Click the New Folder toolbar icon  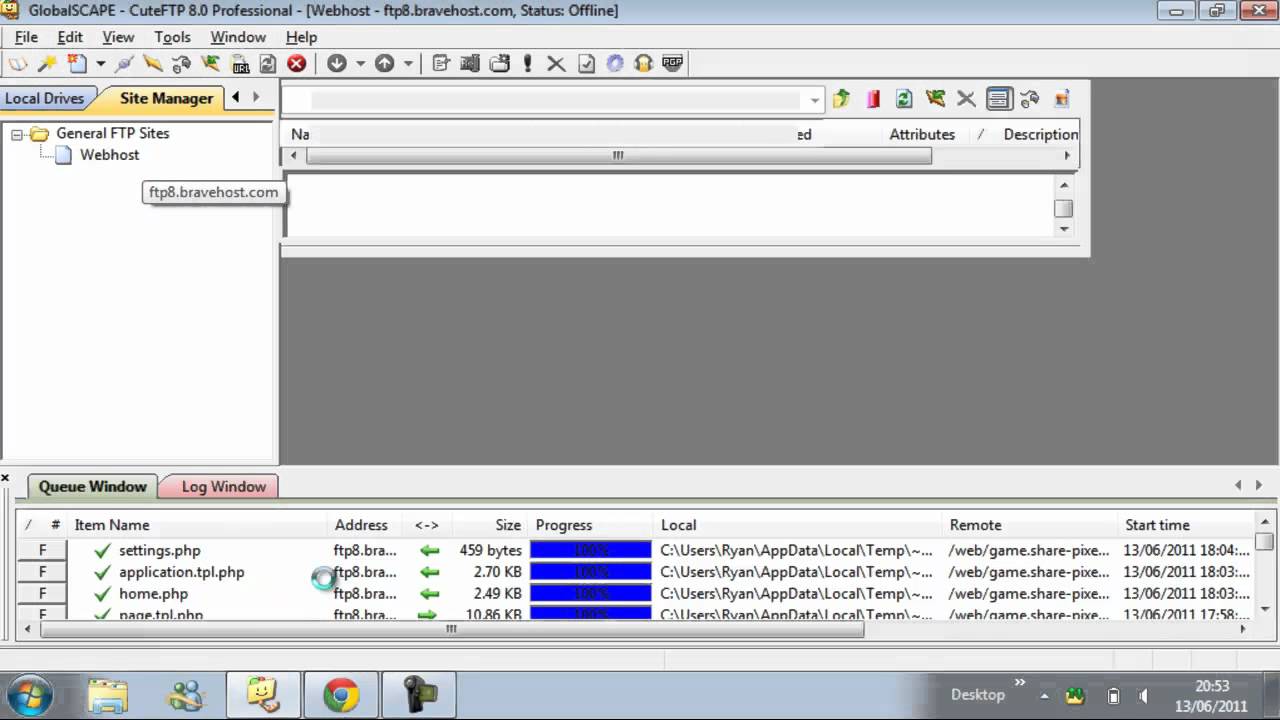pos(499,63)
